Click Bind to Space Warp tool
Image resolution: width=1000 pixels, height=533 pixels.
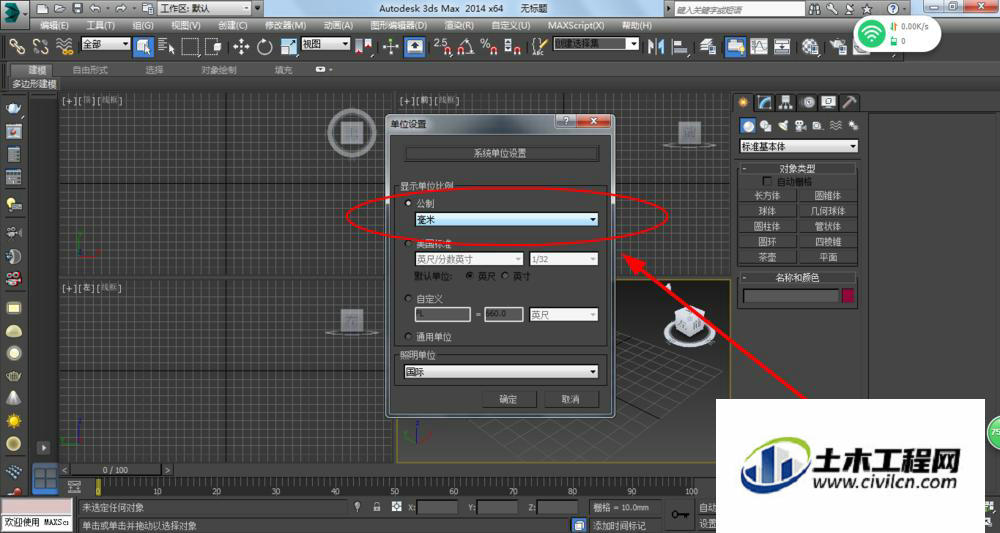click(x=64, y=46)
